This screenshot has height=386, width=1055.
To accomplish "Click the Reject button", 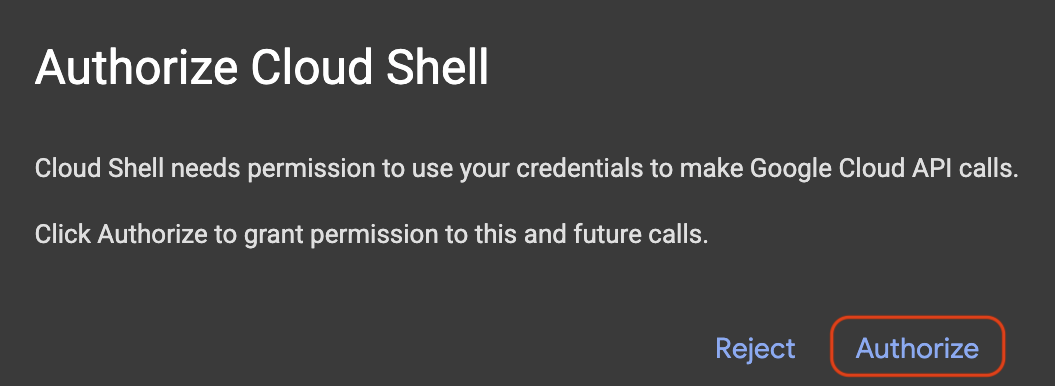I will (755, 348).
